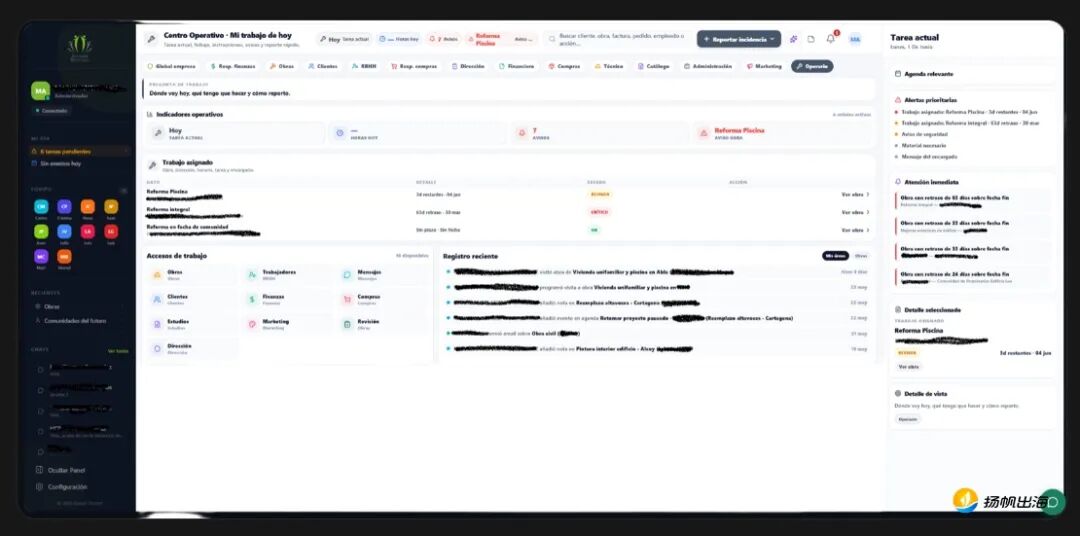
Task: Click Ver obra button in Detalle seleccionado
Action: point(908,367)
